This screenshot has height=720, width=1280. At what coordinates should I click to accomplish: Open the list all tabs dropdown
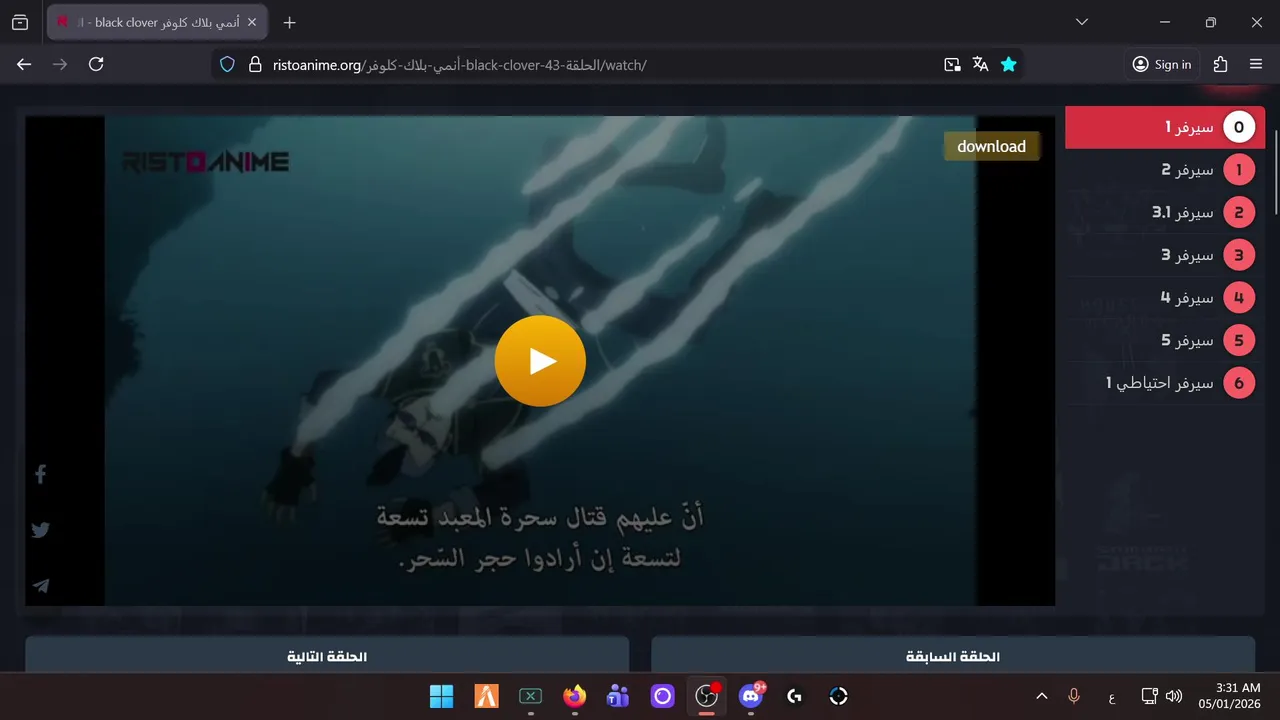pos(1081,22)
